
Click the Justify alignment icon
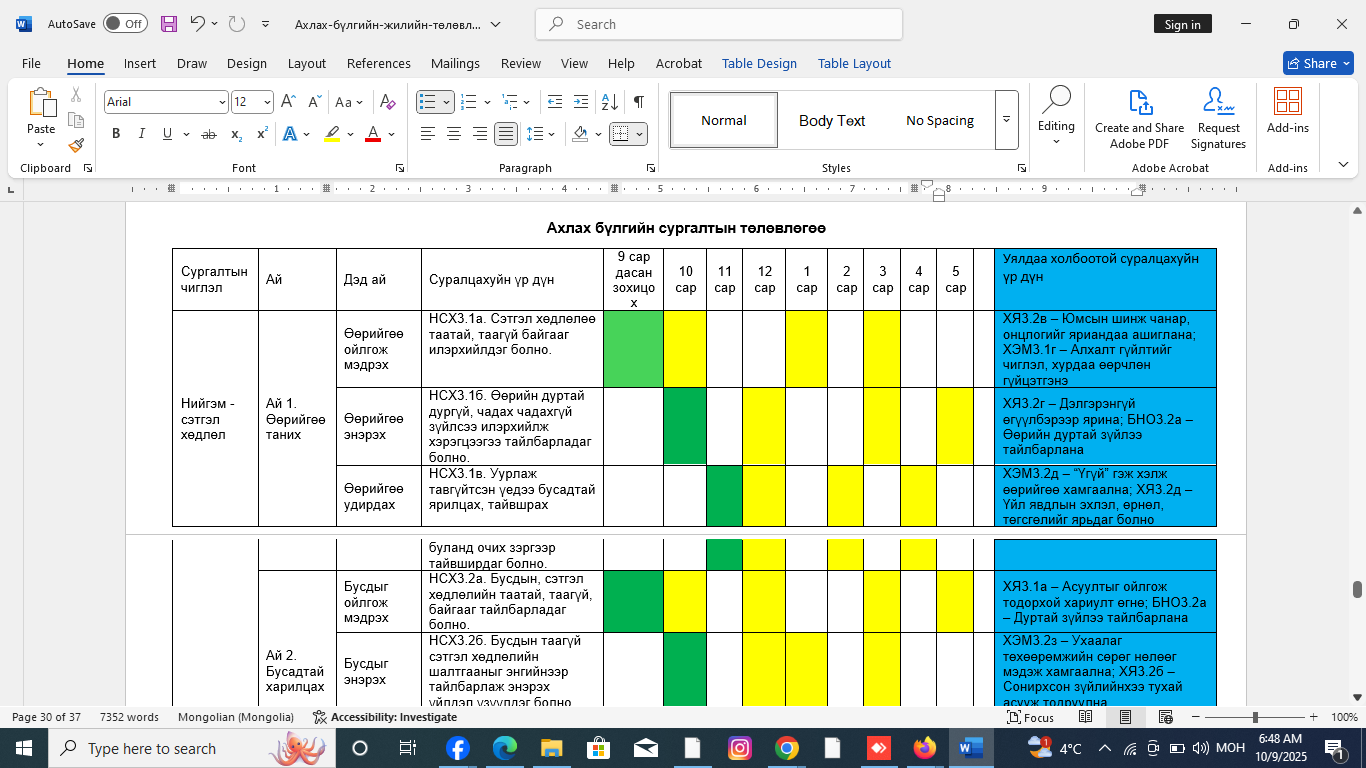[x=506, y=134]
